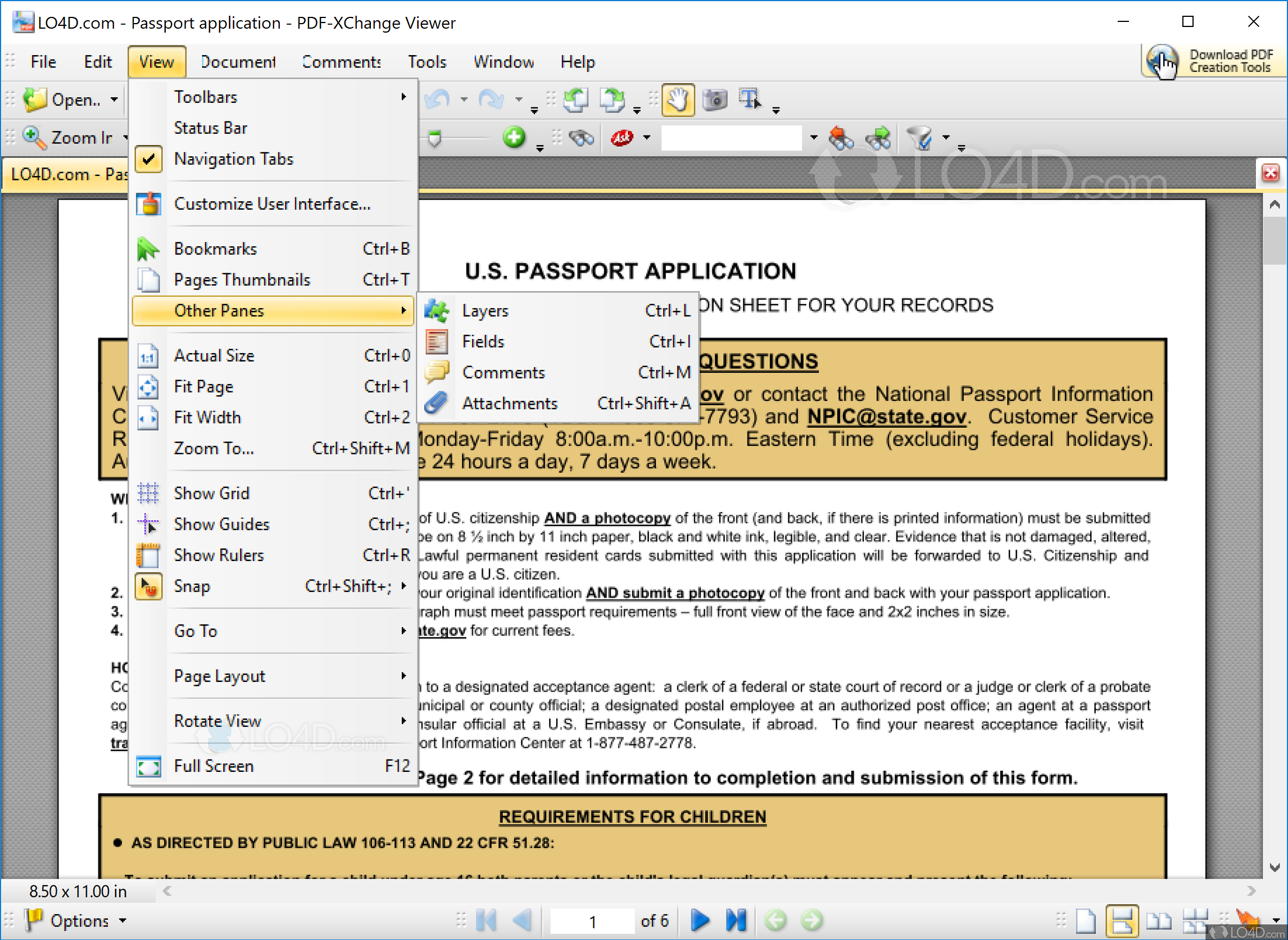Click the NPIC@state.gov email link
Screen dimensions: 1288x940
point(887,417)
